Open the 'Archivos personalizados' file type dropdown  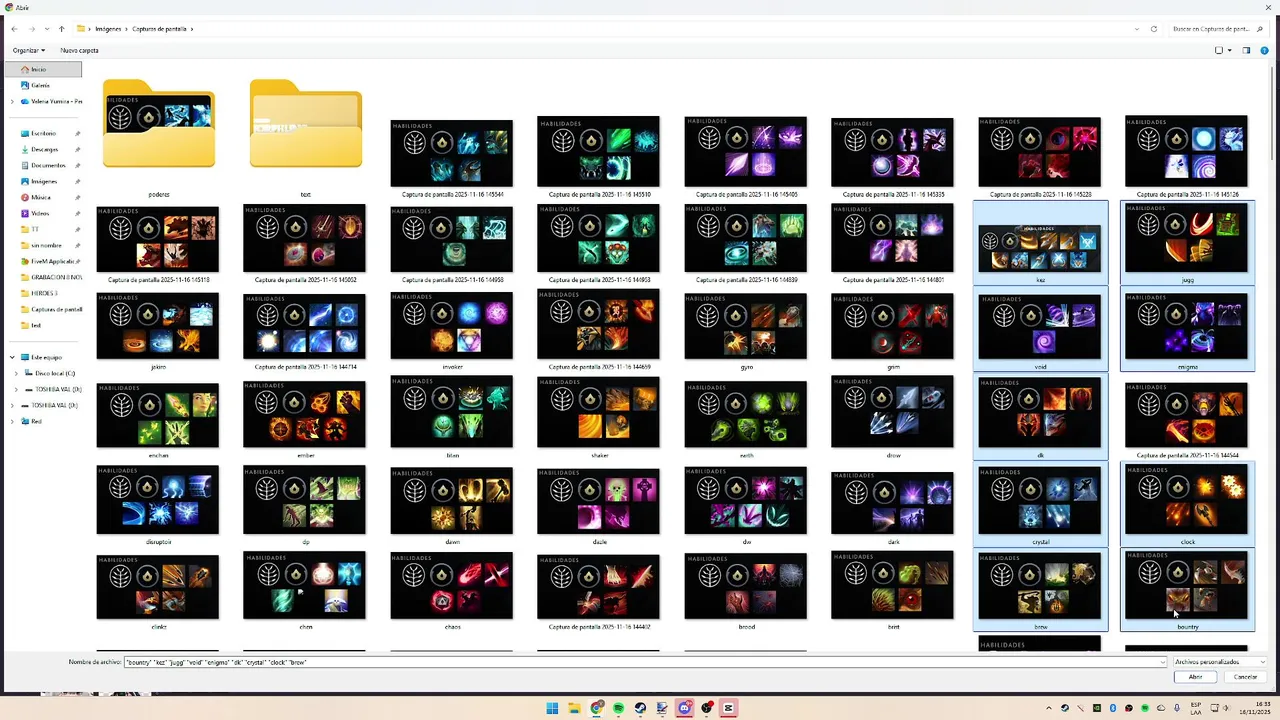click(1219, 662)
